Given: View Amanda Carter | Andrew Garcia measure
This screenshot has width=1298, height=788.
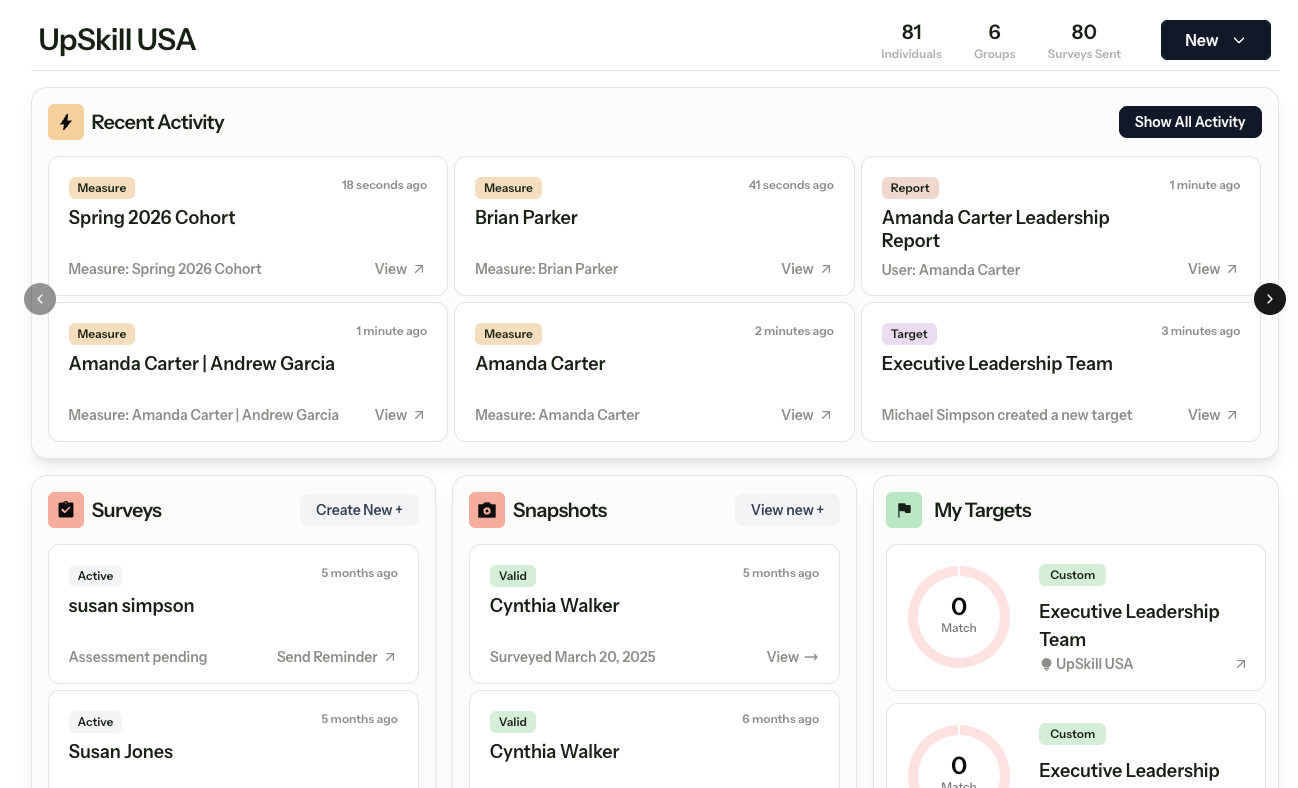Looking at the screenshot, I should click(400, 415).
